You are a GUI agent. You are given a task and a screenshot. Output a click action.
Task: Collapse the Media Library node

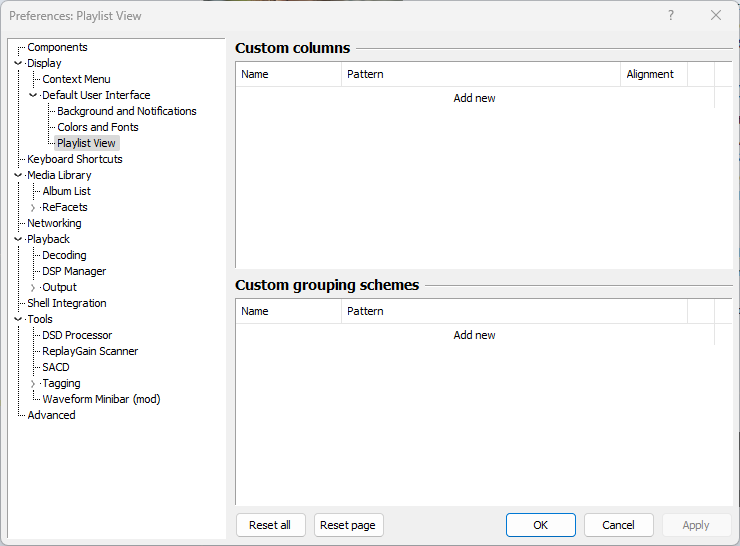coord(18,175)
